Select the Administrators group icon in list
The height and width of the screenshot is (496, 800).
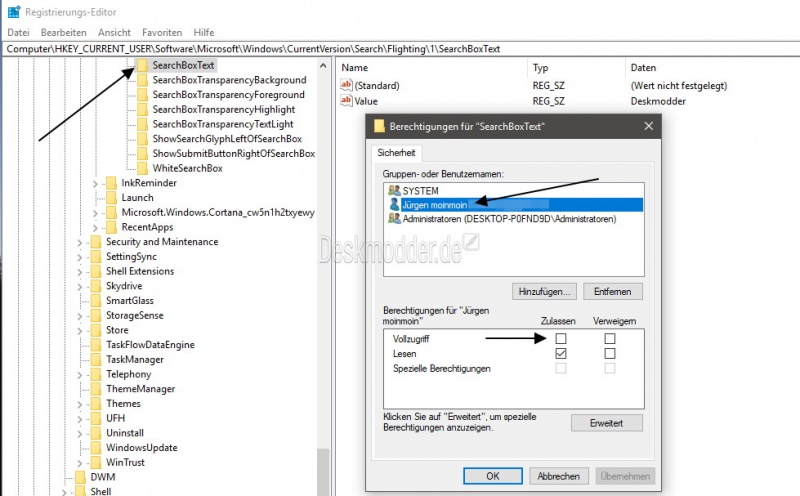[x=394, y=219]
